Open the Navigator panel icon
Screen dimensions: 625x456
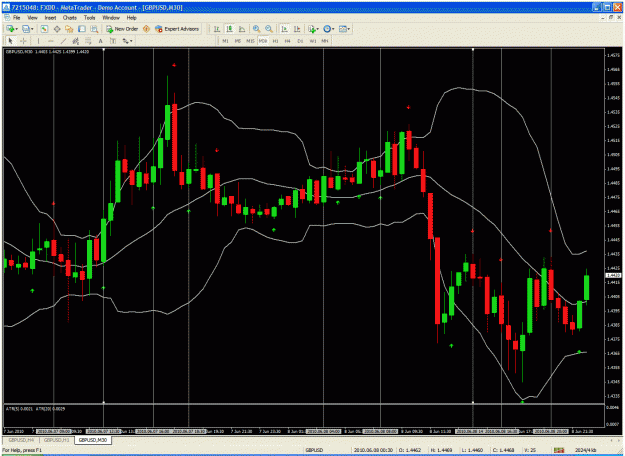click(69, 29)
